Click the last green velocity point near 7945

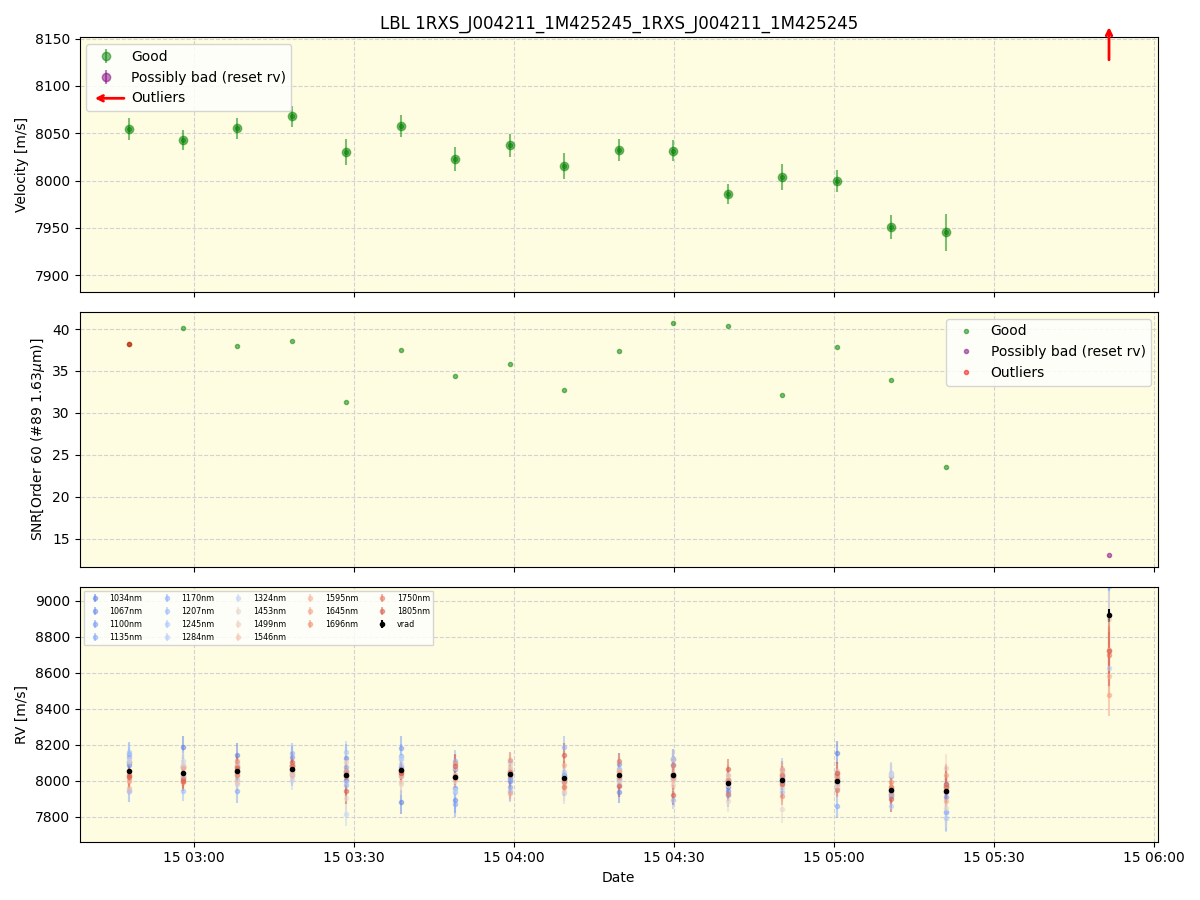point(946,232)
